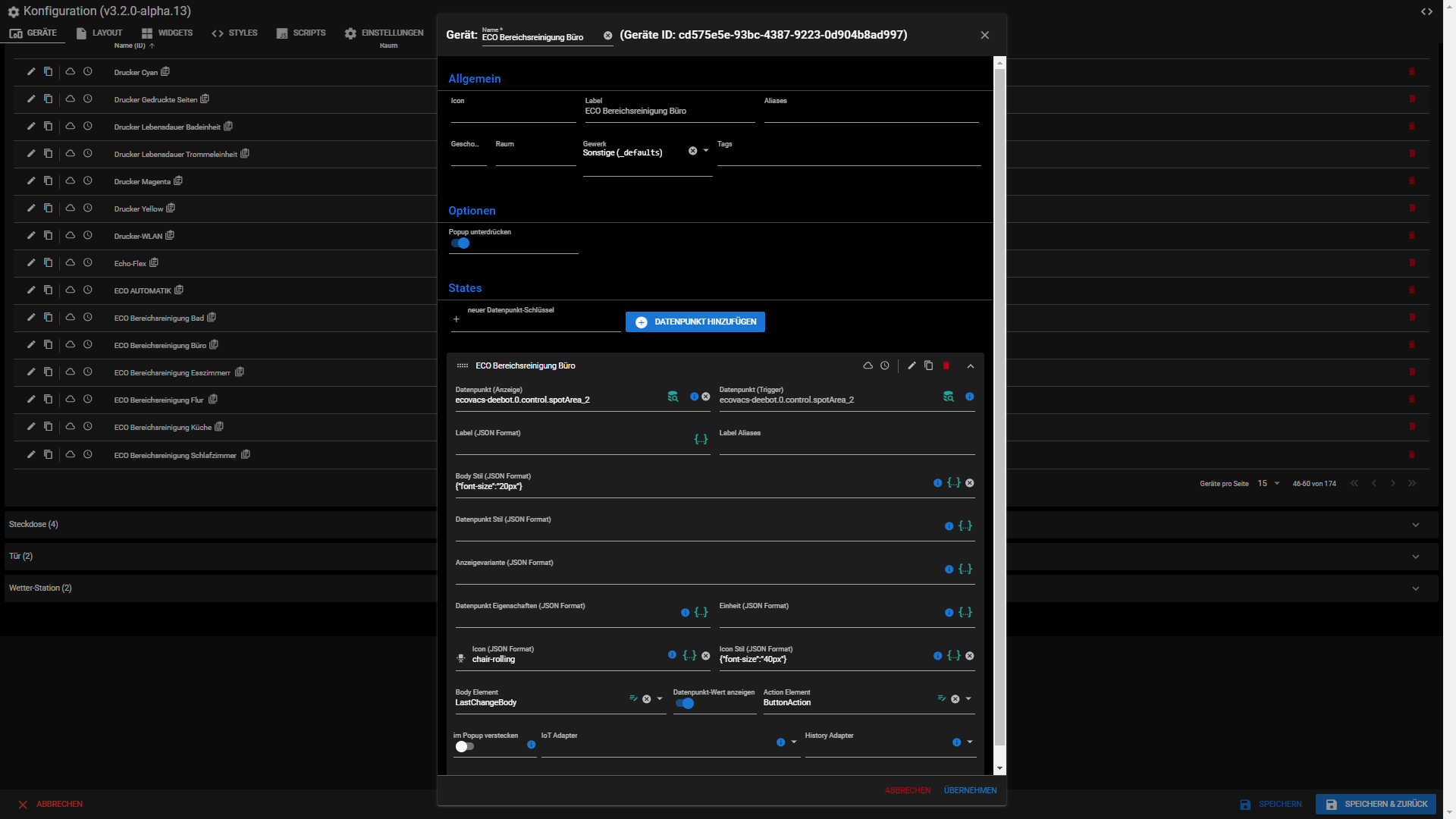Edit the state card with pencil icon
The image size is (1456, 819).
click(912, 366)
